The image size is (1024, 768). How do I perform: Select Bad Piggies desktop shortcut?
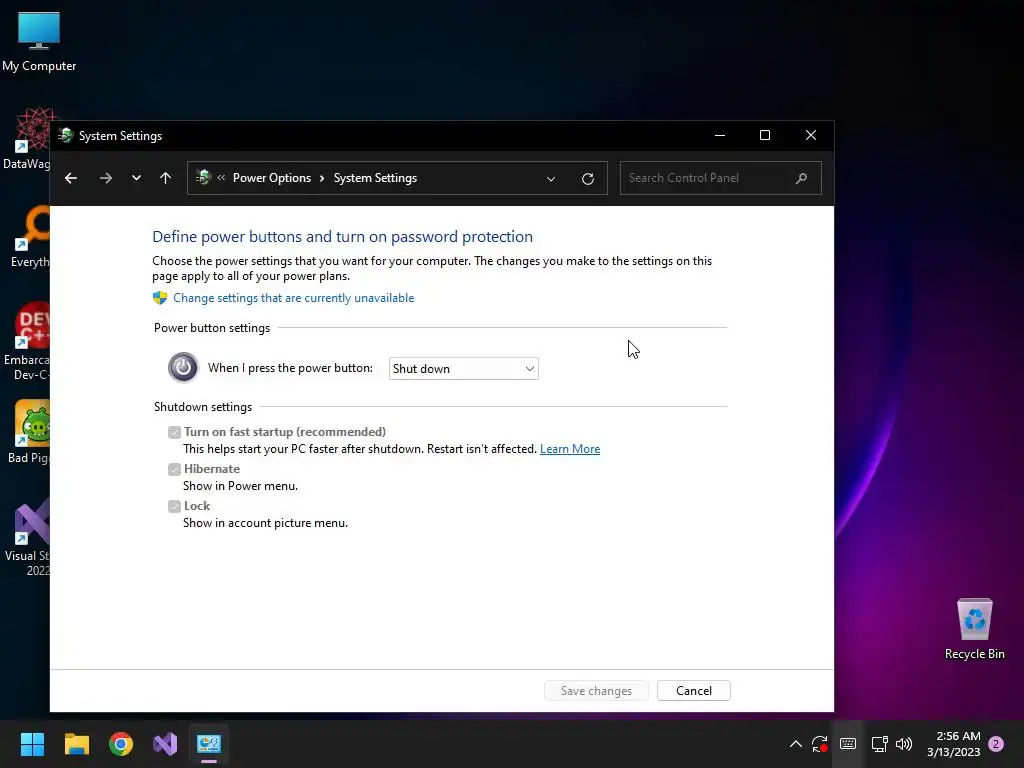click(29, 432)
